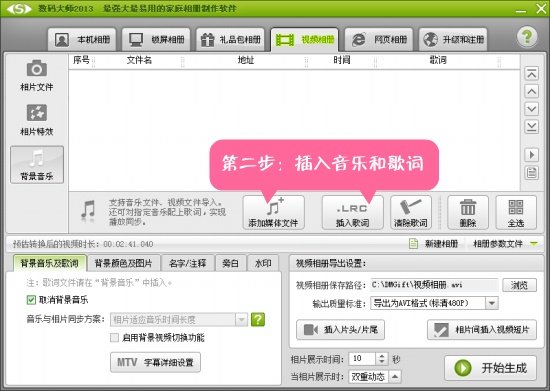Click 插入片头/片尾 button
Screen dimensions: 550x391
pyautogui.click(x=340, y=330)
